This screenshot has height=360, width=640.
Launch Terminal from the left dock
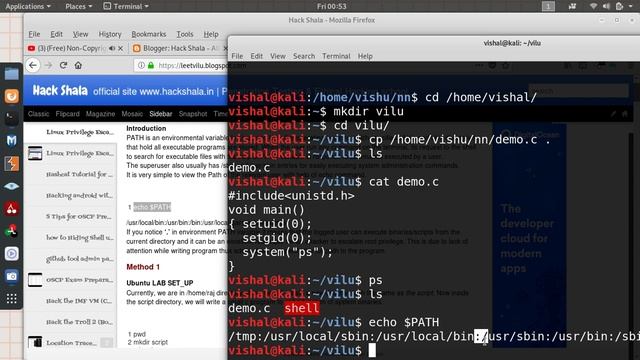pyautogui.click(x=11, y=119)
